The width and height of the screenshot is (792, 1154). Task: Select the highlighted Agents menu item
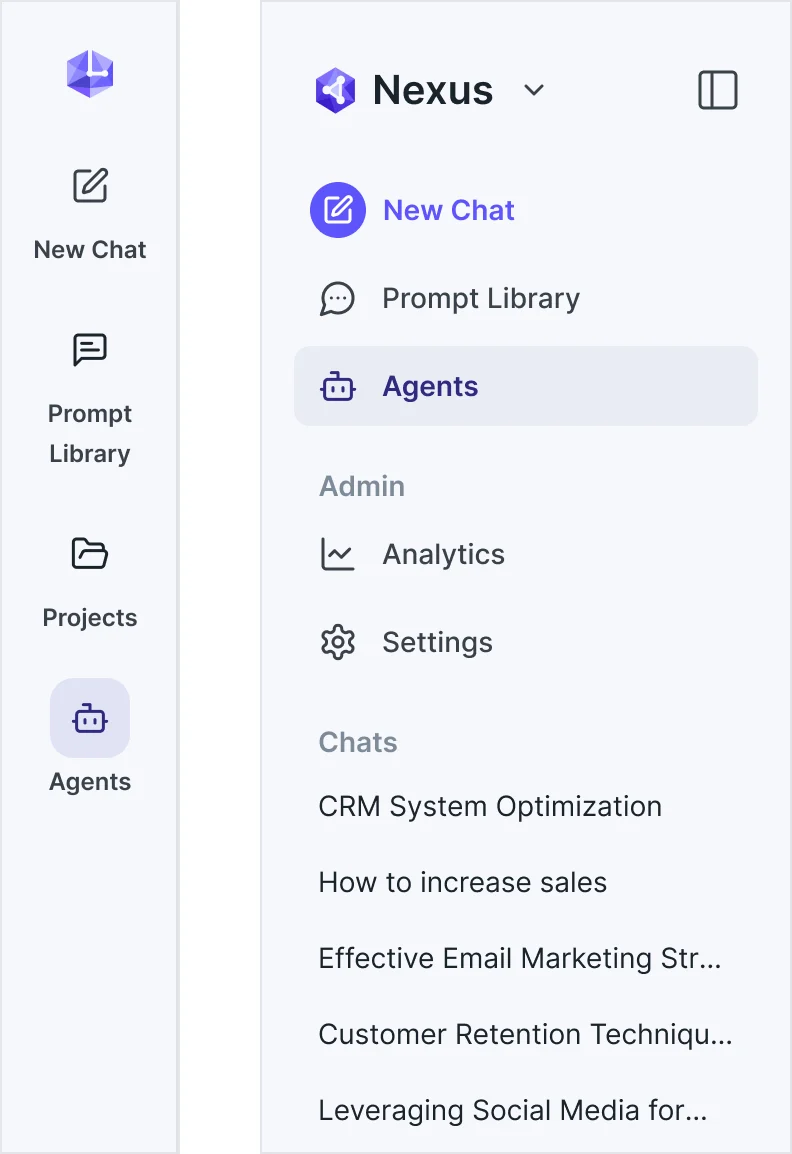coord(526,386)
